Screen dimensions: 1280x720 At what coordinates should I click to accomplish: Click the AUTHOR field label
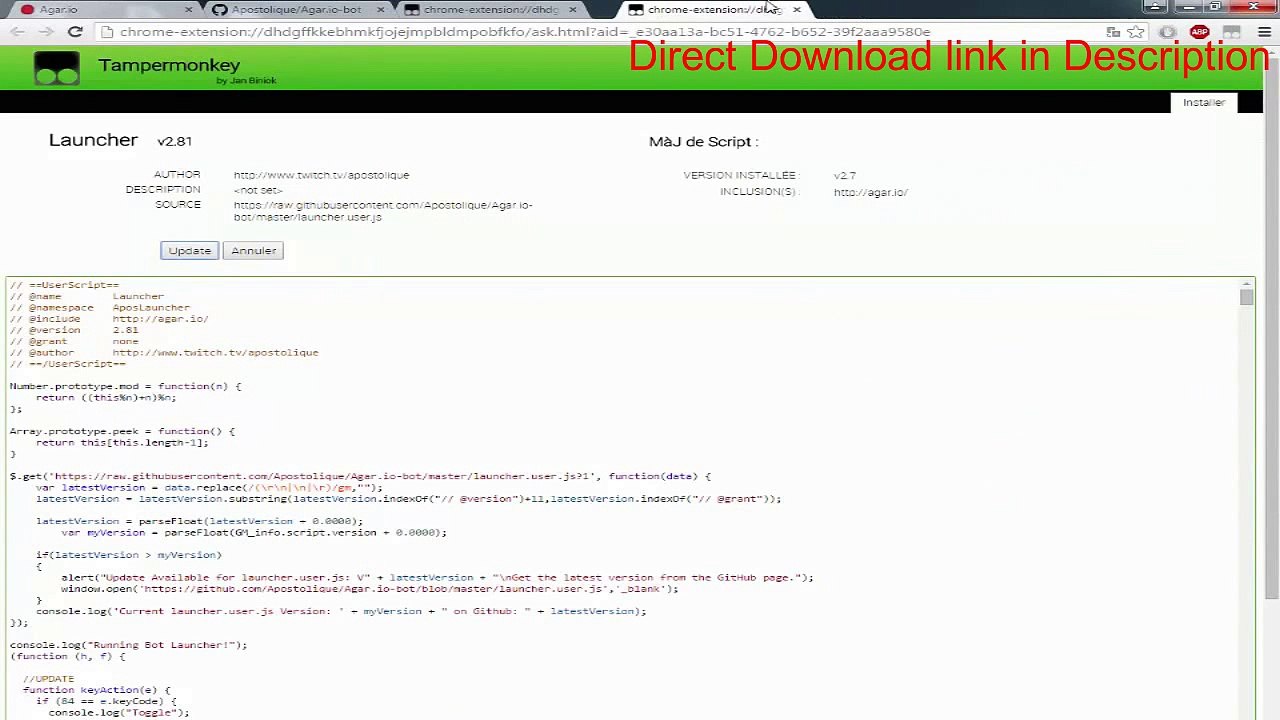pyautogui.click(x=177, y=175)
